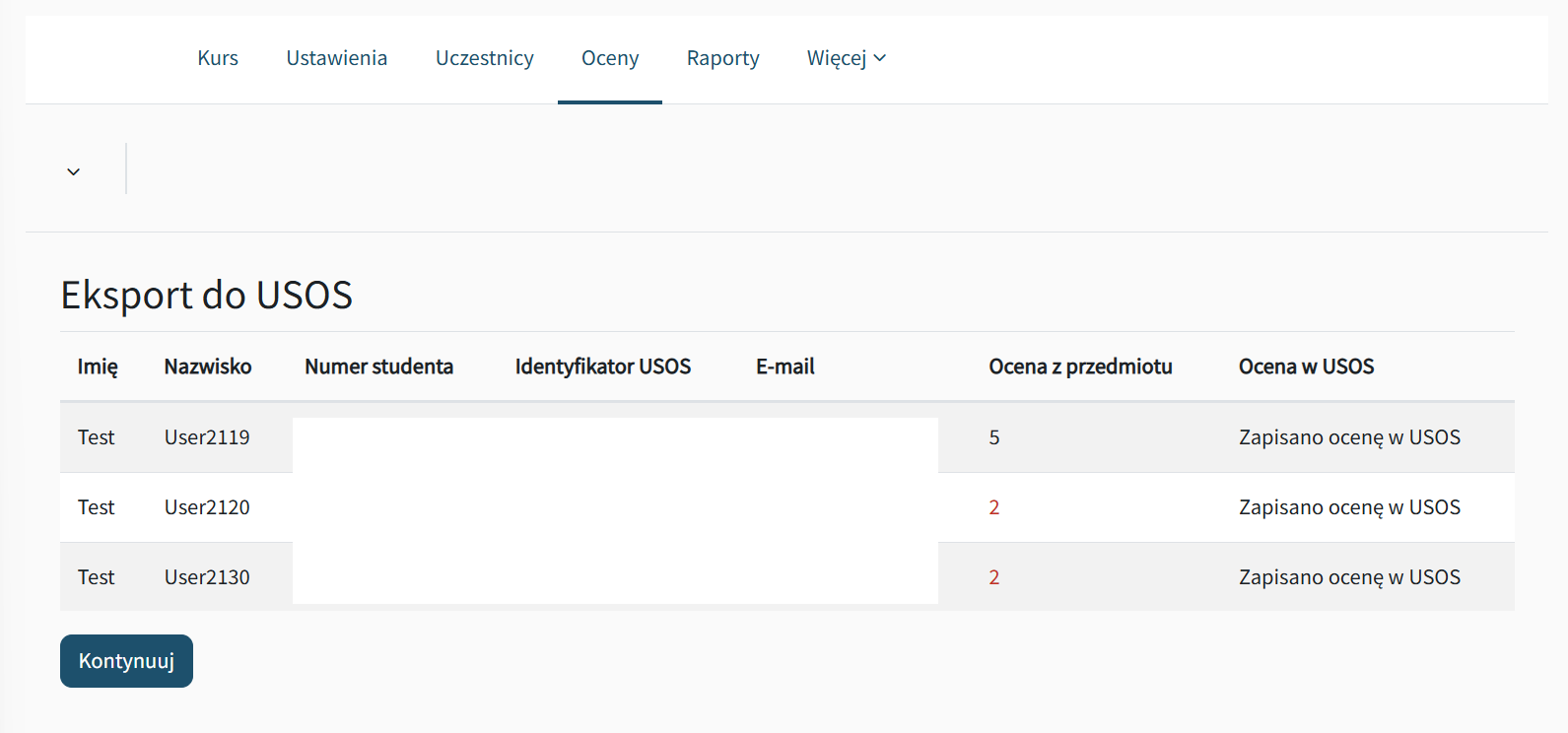Click the Numer studenta column header
The image size is (1568, 733).
click(378, 366)
